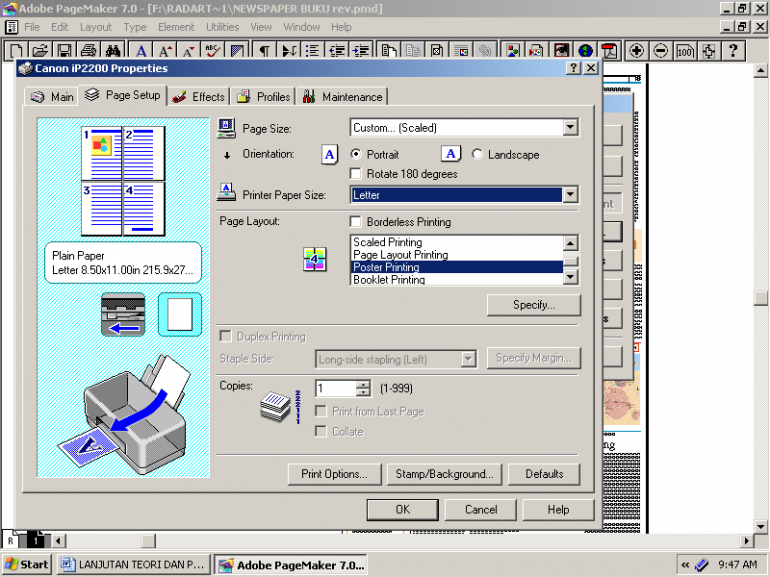Click the Find binoculars toolbar icon
This screenshot has width=770, height=577.
pyautogui.click(x=112, y=51)
